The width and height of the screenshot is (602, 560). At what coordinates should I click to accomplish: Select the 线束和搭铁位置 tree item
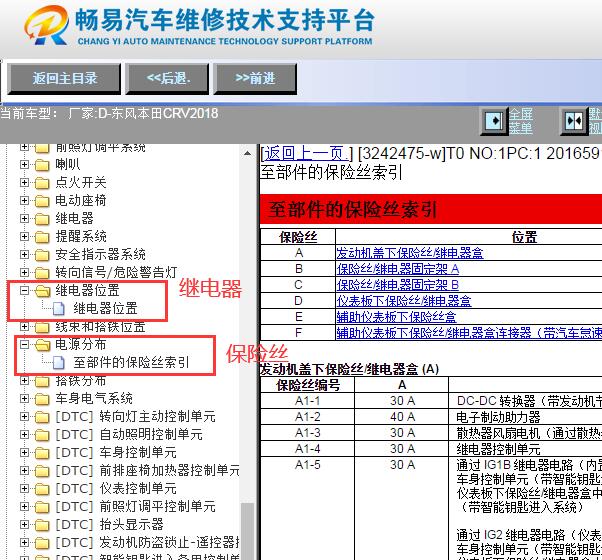click(x=100, y=327)
